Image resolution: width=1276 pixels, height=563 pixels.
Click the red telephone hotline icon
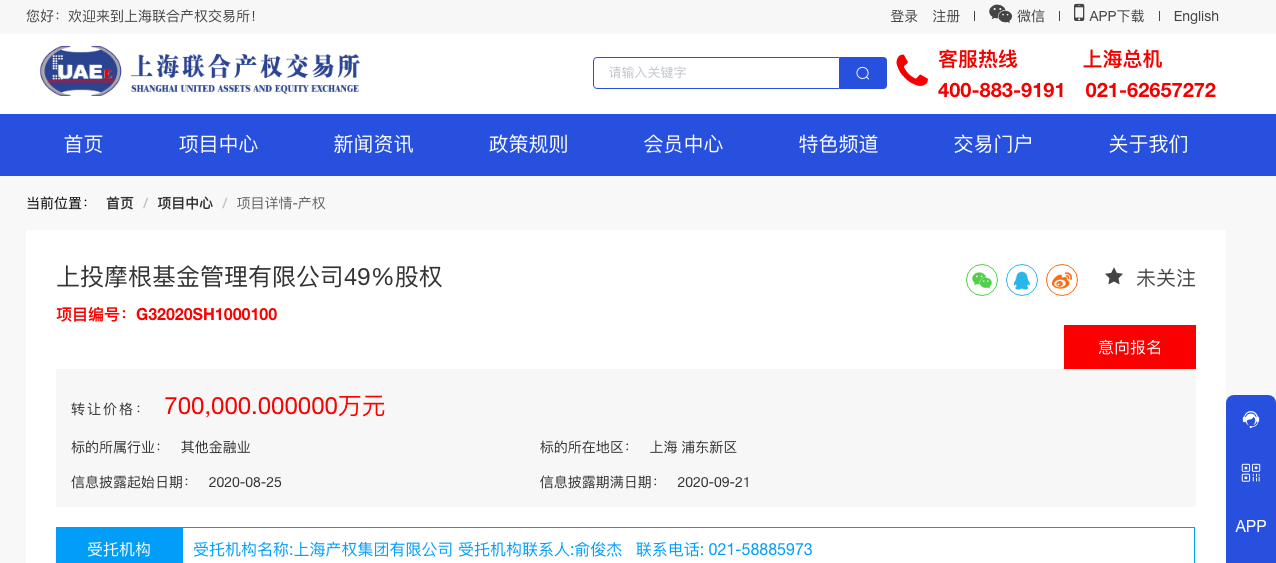(912, 71)
